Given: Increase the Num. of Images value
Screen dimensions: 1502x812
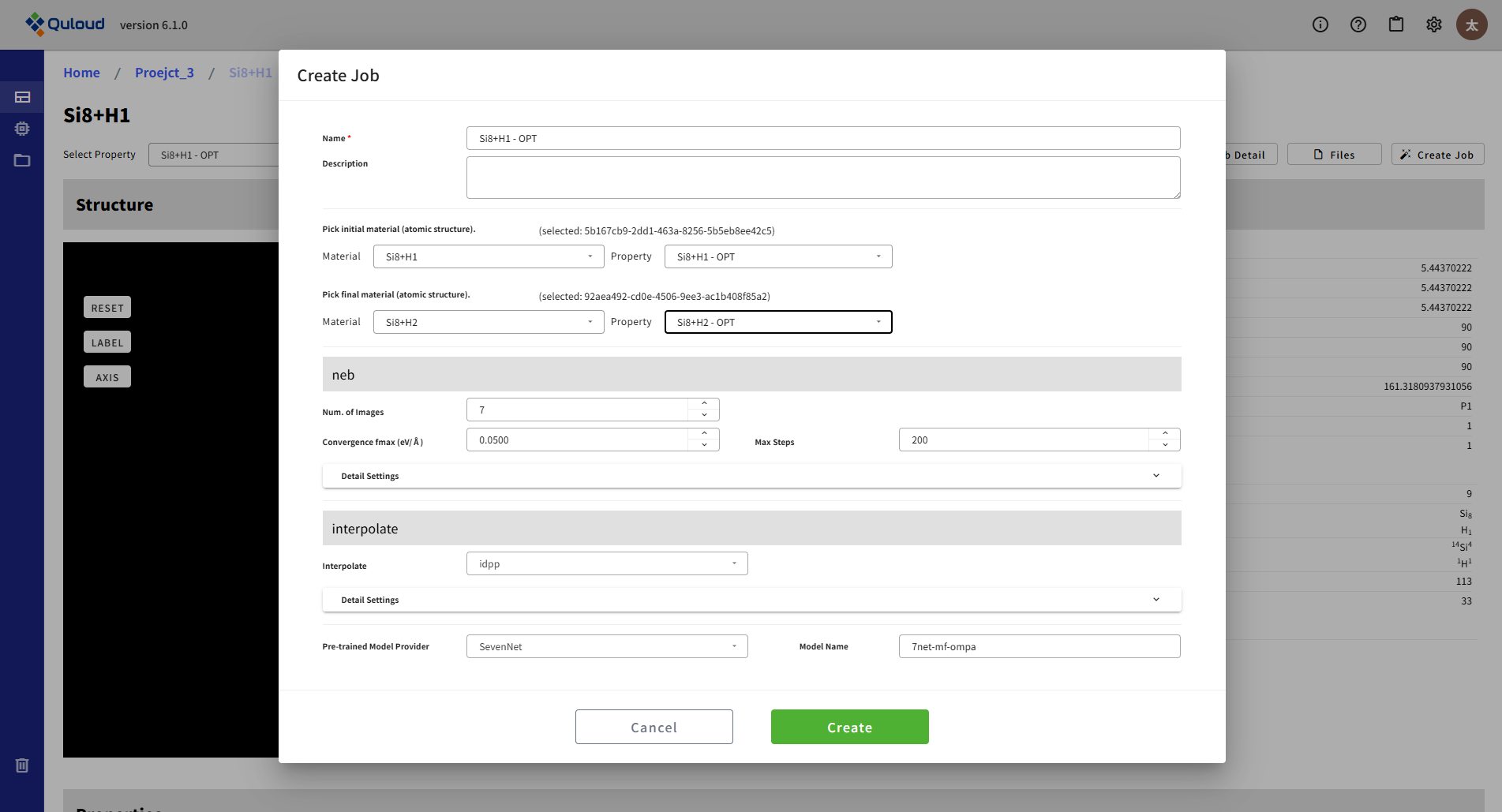Looking at the screenshot, I should (704, 404).
